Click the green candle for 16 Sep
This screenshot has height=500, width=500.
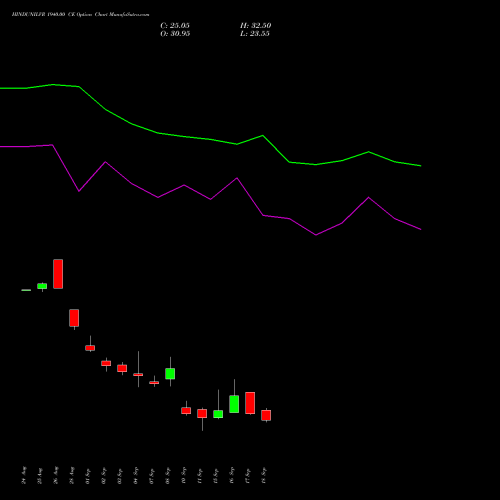(234, 404)
